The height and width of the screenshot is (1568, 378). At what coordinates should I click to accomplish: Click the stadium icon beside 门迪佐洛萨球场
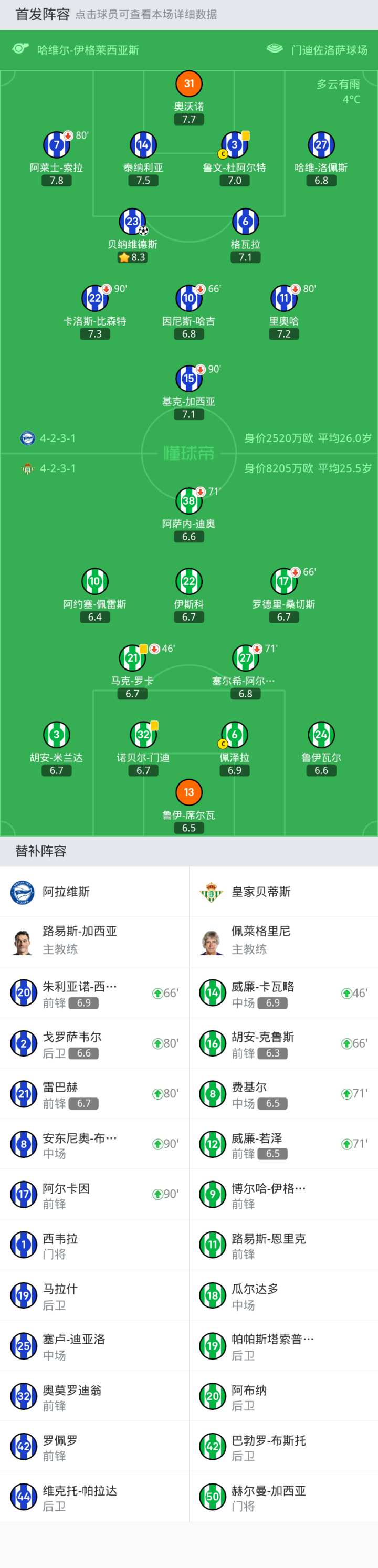click(275, 49)
